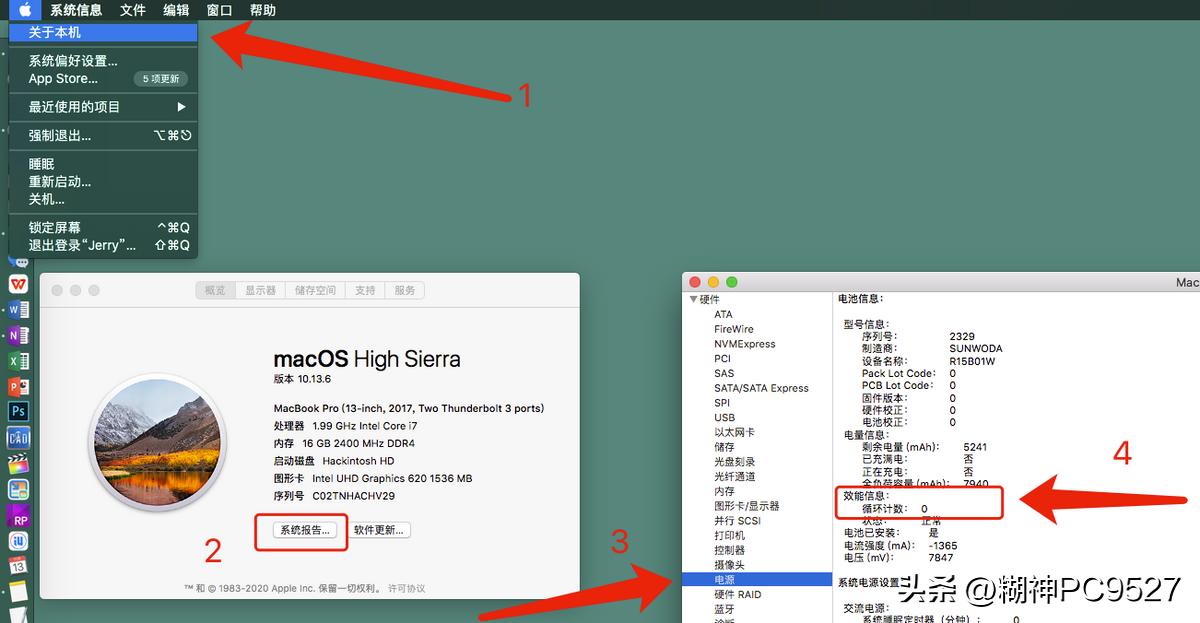Collapse the 硬件 section disclosure triangle
The width and height of the screenshot is (1200, 623).
pos(693,298)
